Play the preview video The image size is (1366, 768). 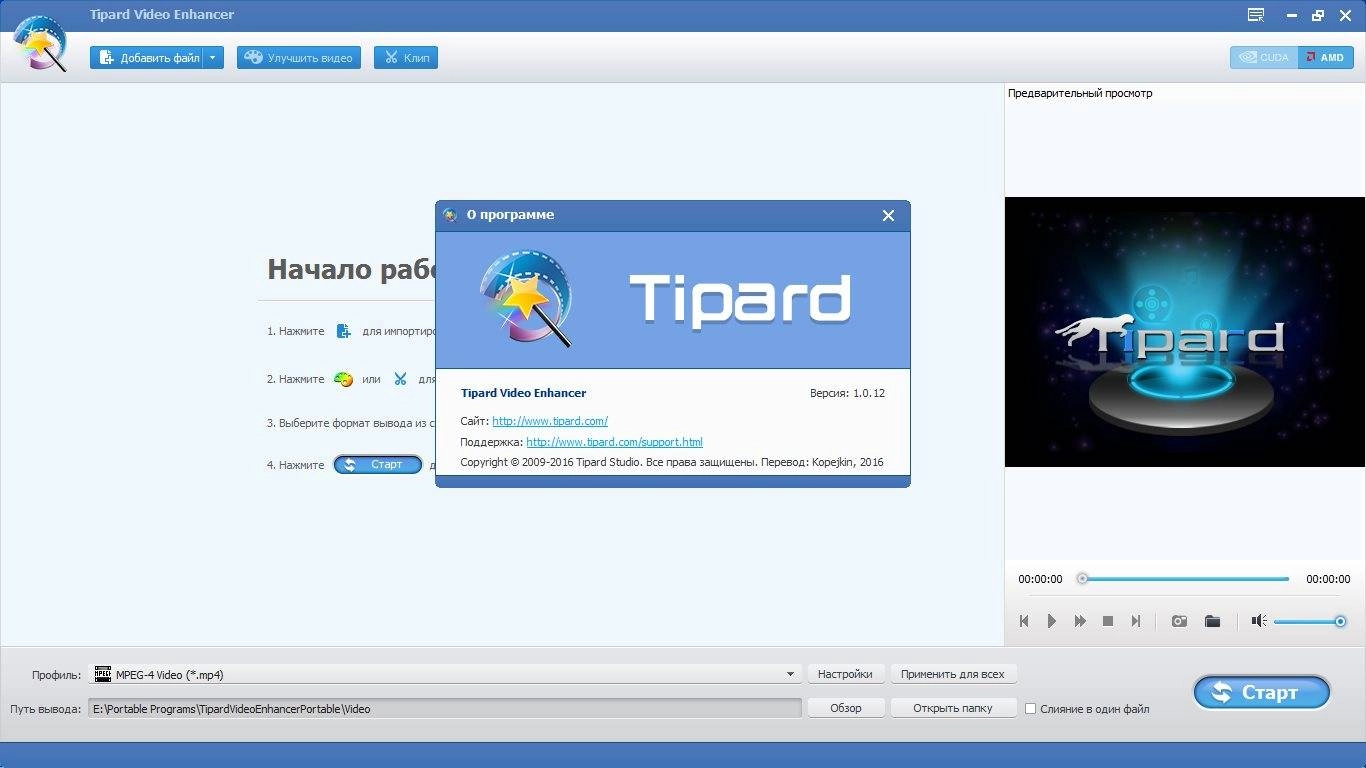point(1052,621)
